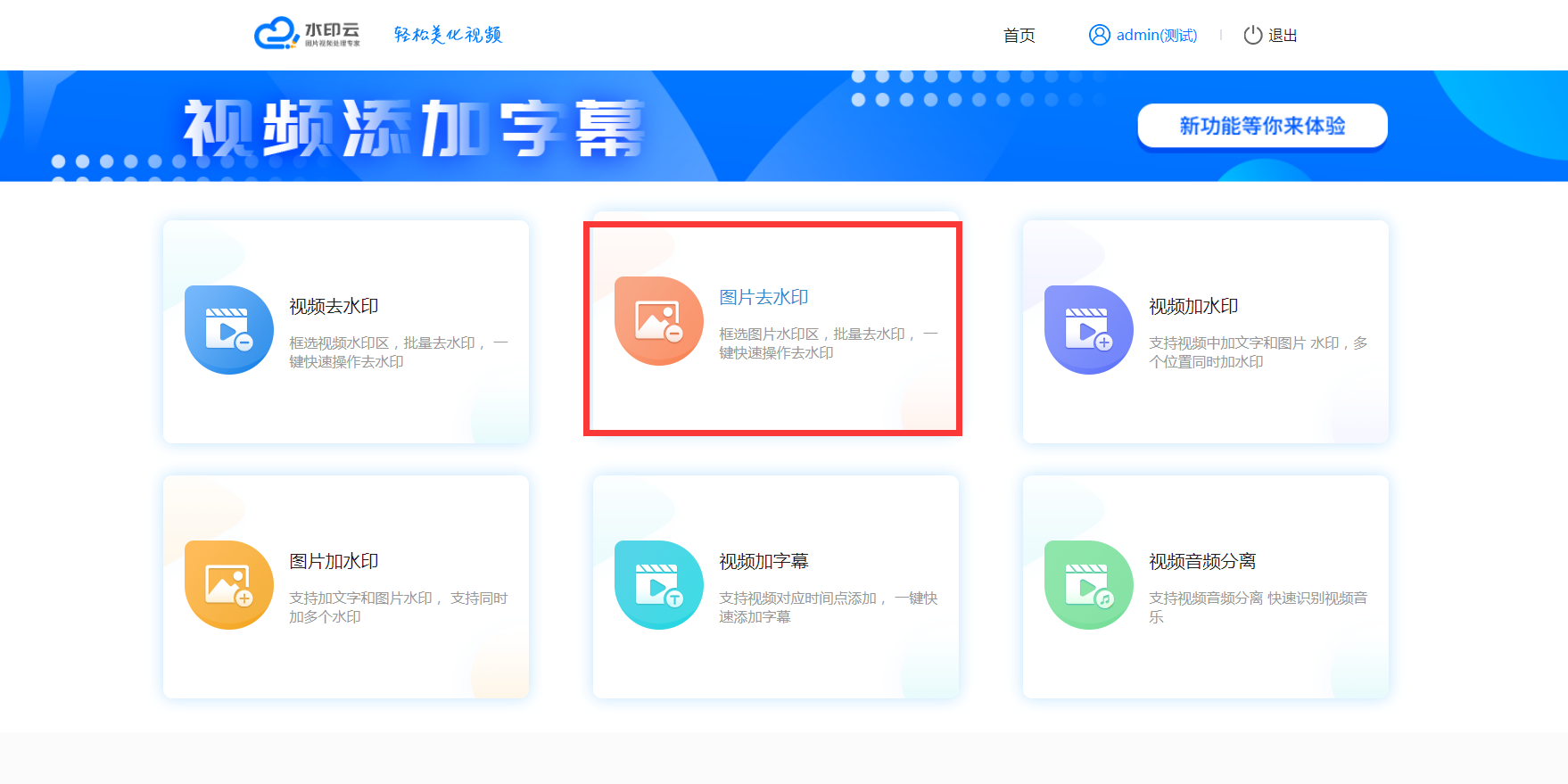Click the yellow 图片加水印 icon
The image size is (1568, 784).
[229, 585]
